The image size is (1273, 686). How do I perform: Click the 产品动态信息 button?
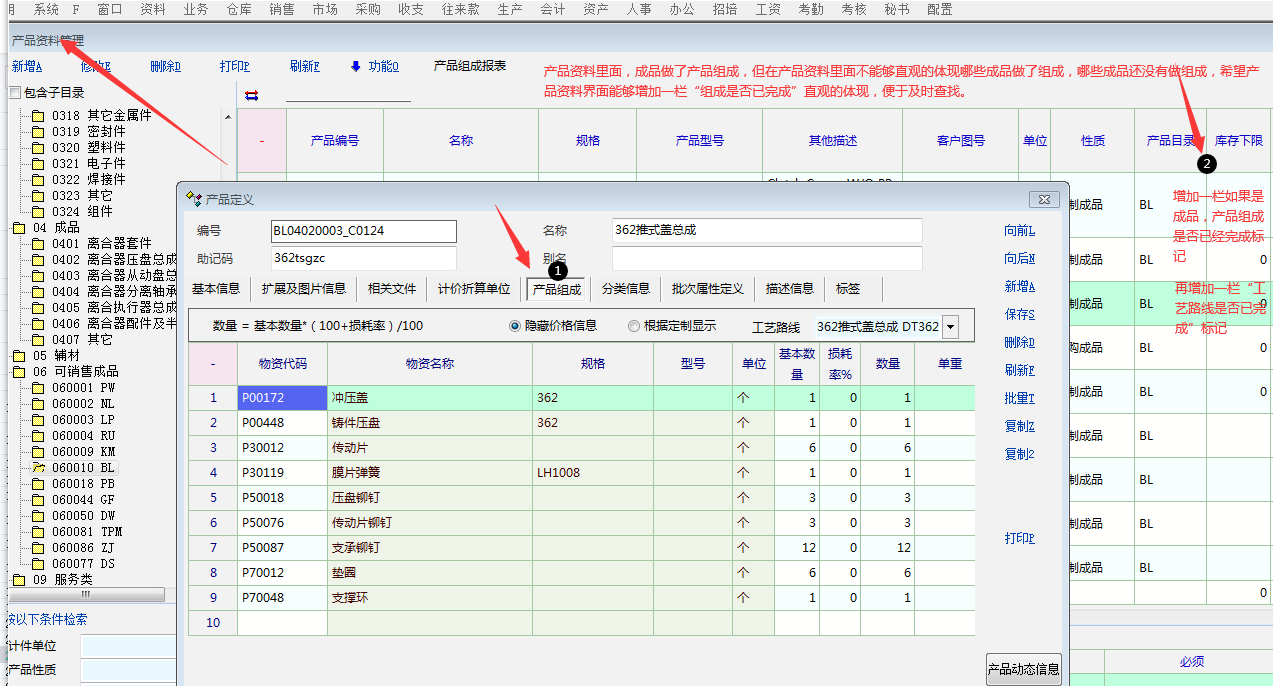click(x=1023, y=669)
